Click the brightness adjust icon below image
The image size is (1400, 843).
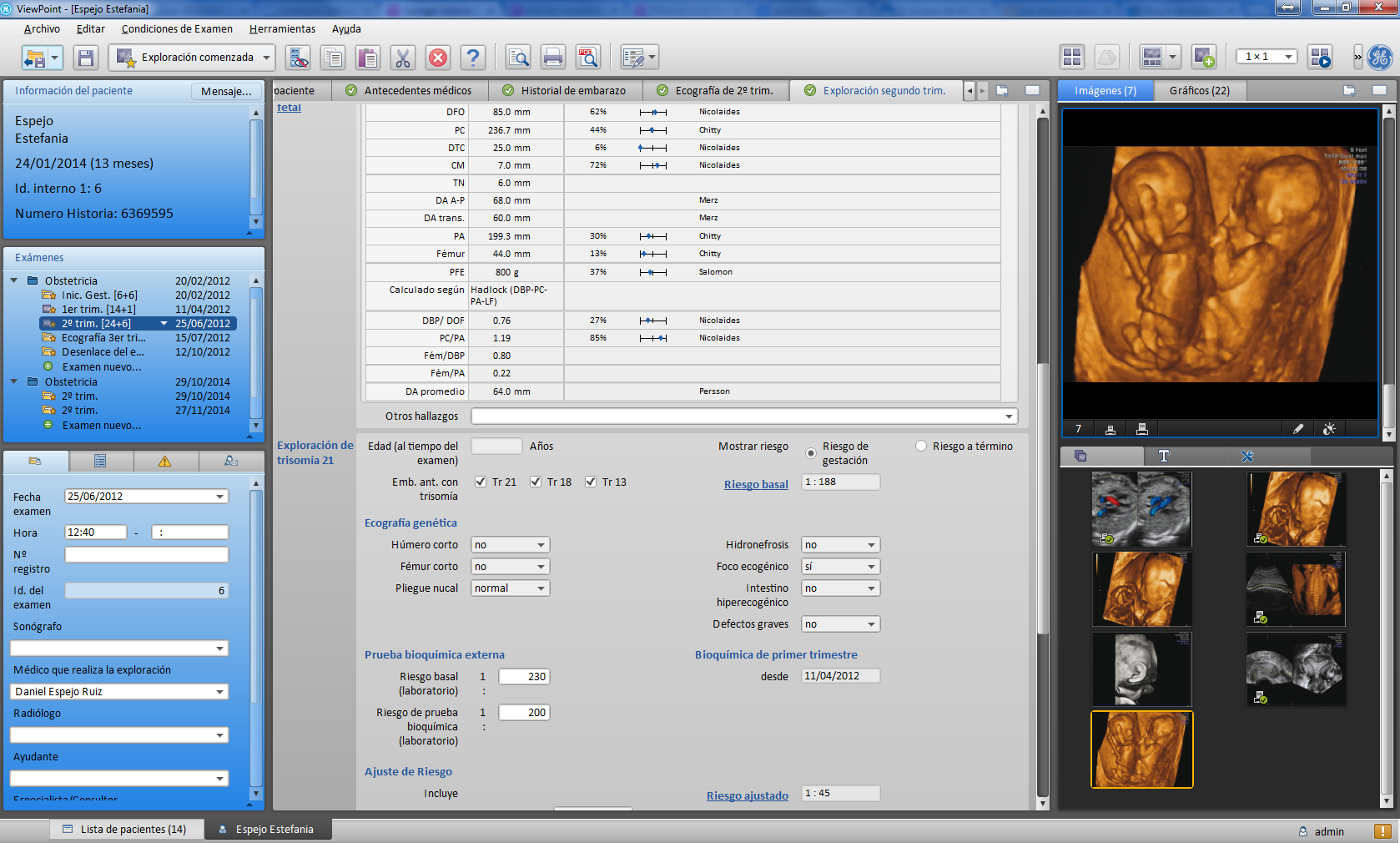click(x=1329, y=429)
